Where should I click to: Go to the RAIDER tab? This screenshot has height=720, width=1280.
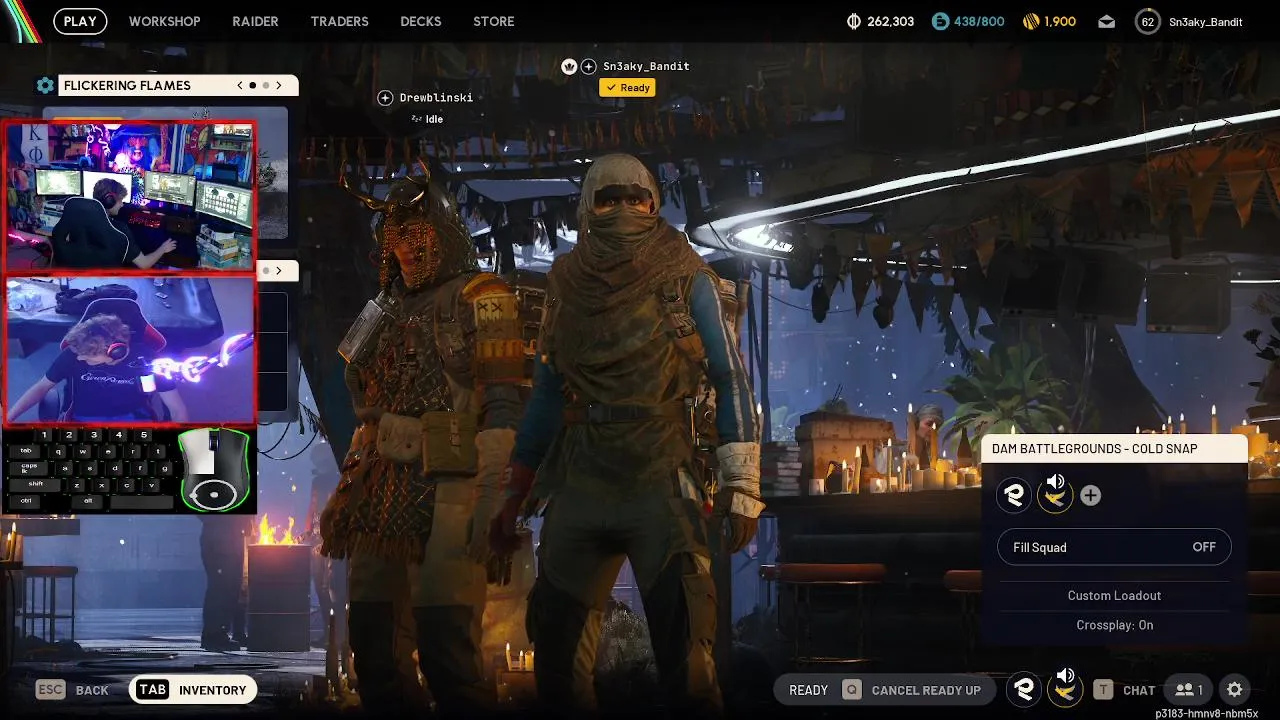pos(255,21)
